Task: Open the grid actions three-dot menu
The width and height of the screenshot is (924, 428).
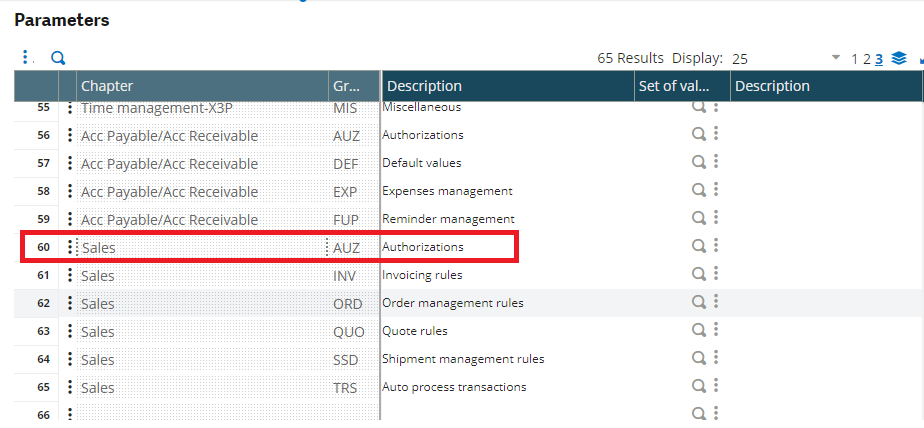Action: [x=25, y=58]
